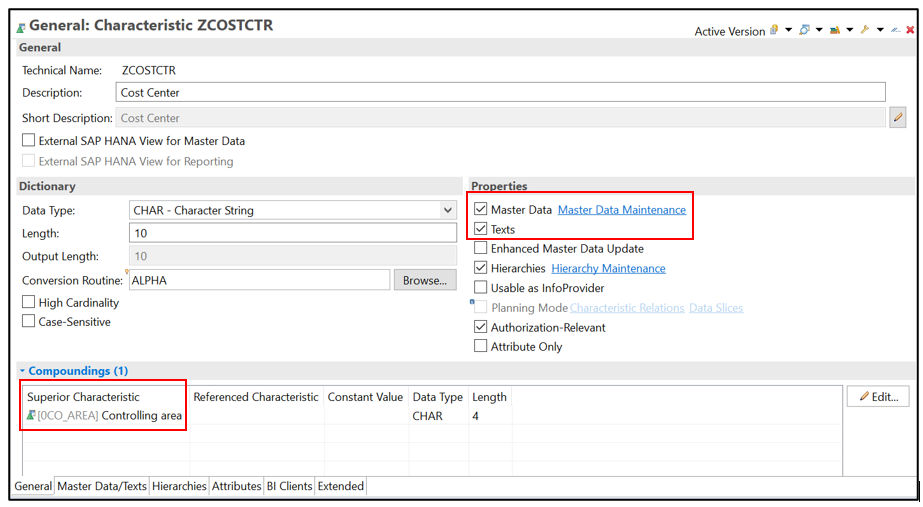This screenshot has width=923, height=507.
Task: Enable External SAP HANA View for Master Data
Action: coord(28,140)
